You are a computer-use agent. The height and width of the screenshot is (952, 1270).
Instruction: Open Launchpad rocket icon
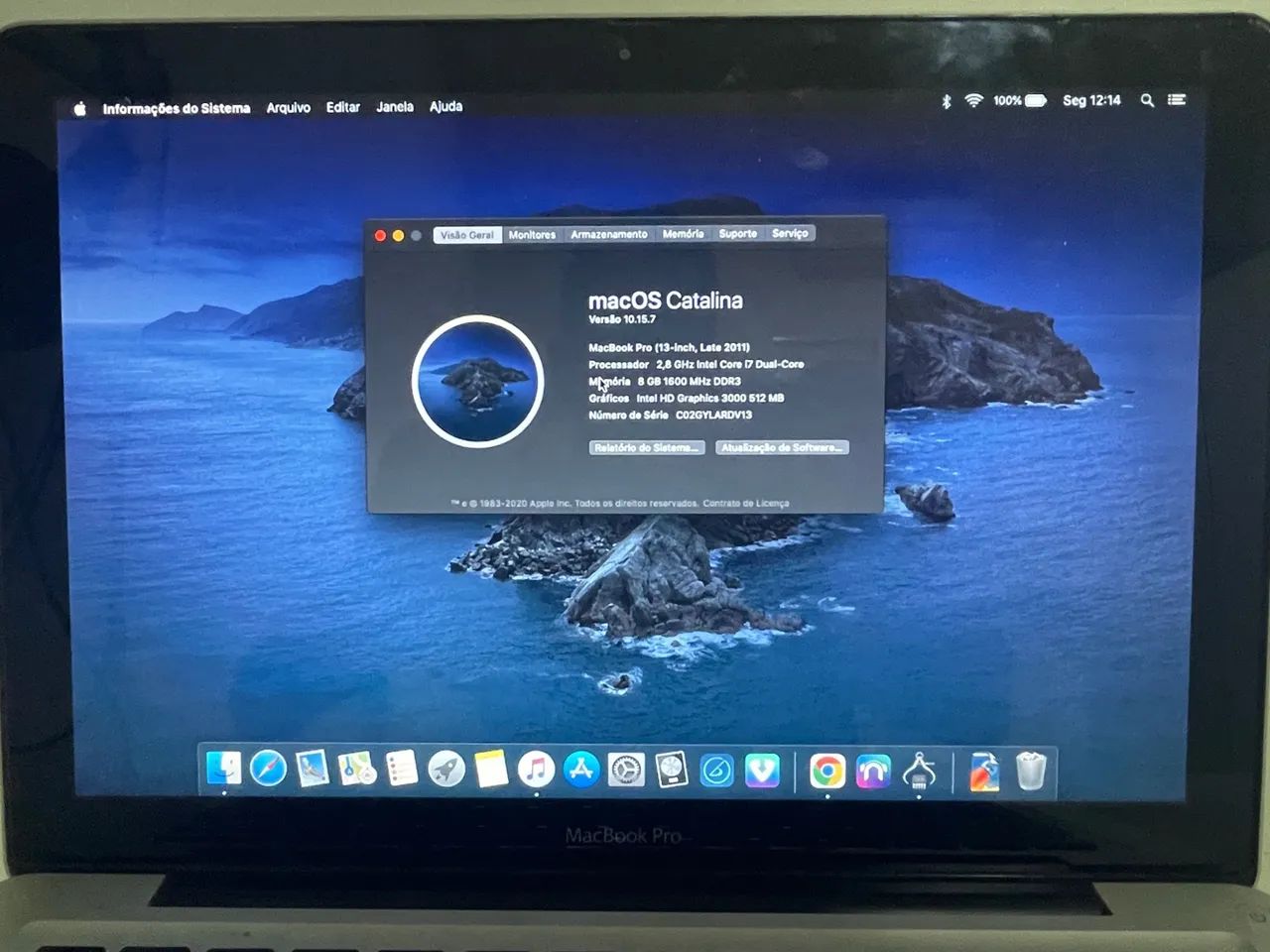(x=446, y=769)
